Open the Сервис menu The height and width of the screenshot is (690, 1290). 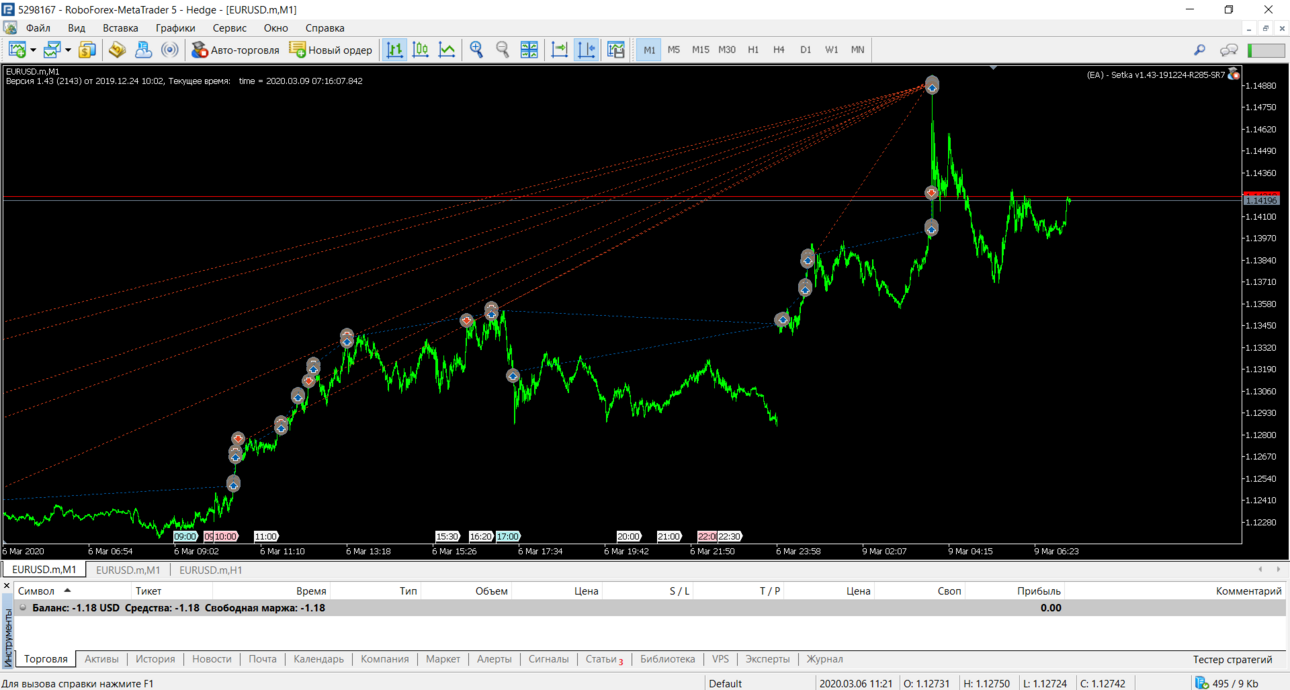(229, 28)
